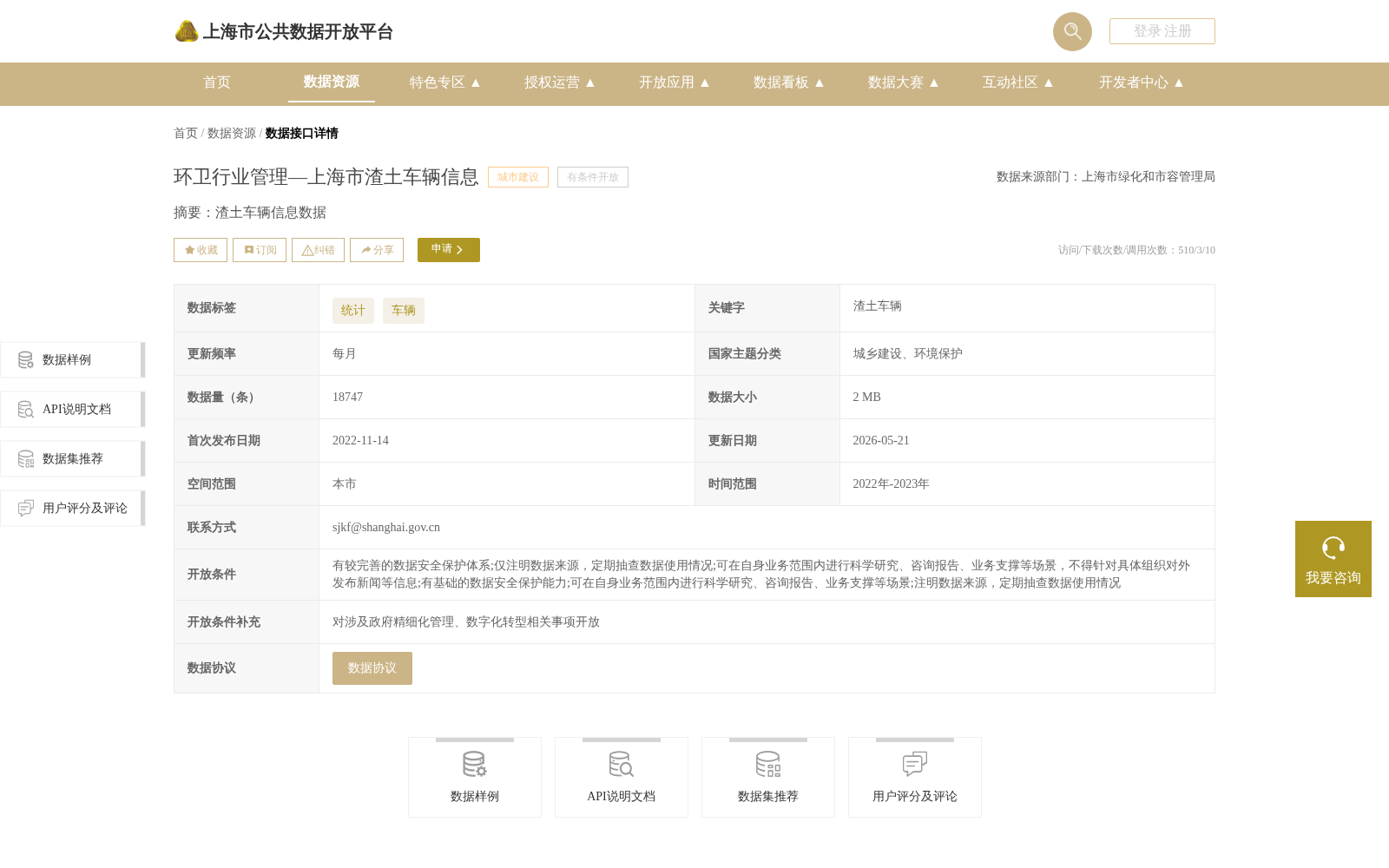1389x868 pixels.
Task: Click 数据集推荐 icon in left sidebar
Action: (26, 458)
